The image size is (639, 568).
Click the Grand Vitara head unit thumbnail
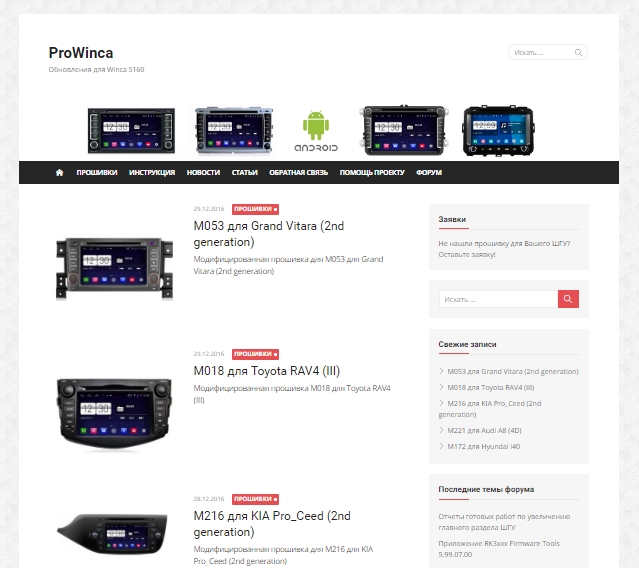click(x=114, y=269)
